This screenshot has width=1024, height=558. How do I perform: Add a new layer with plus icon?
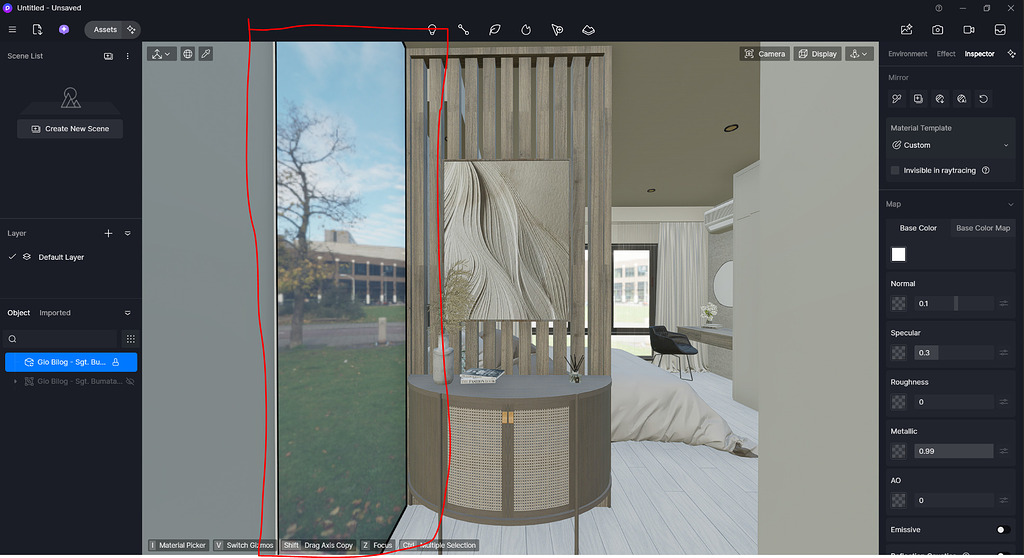(108, 233)
